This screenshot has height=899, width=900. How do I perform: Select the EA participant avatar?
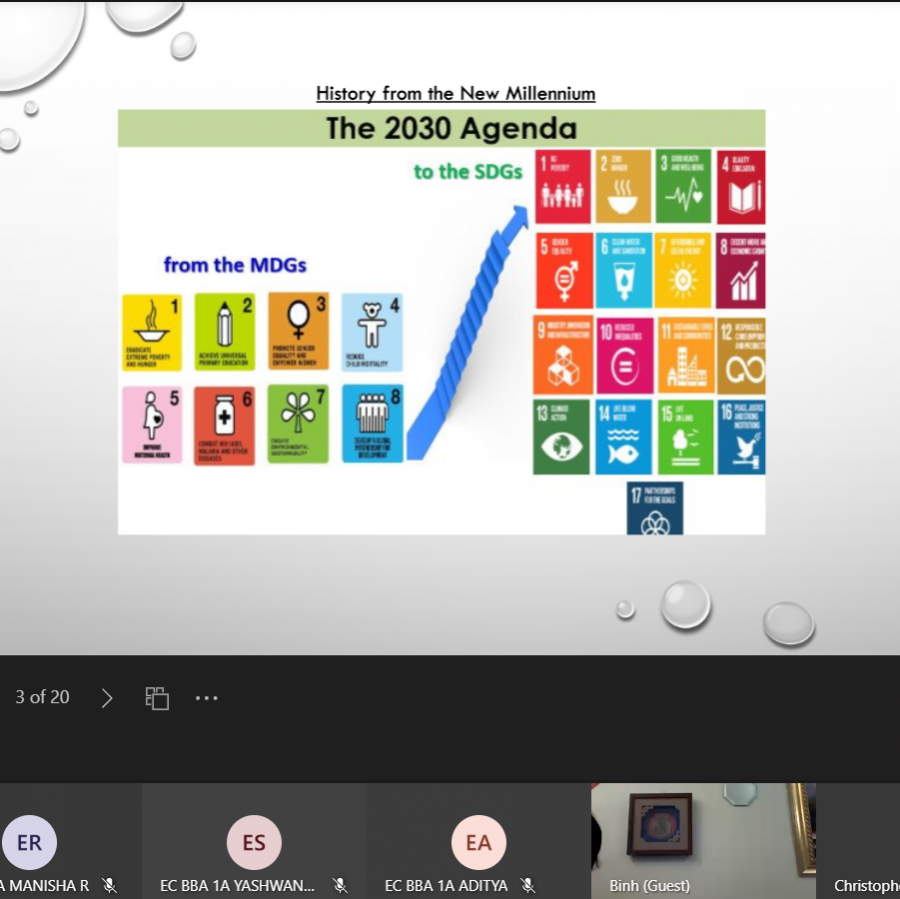coord(478,842)
